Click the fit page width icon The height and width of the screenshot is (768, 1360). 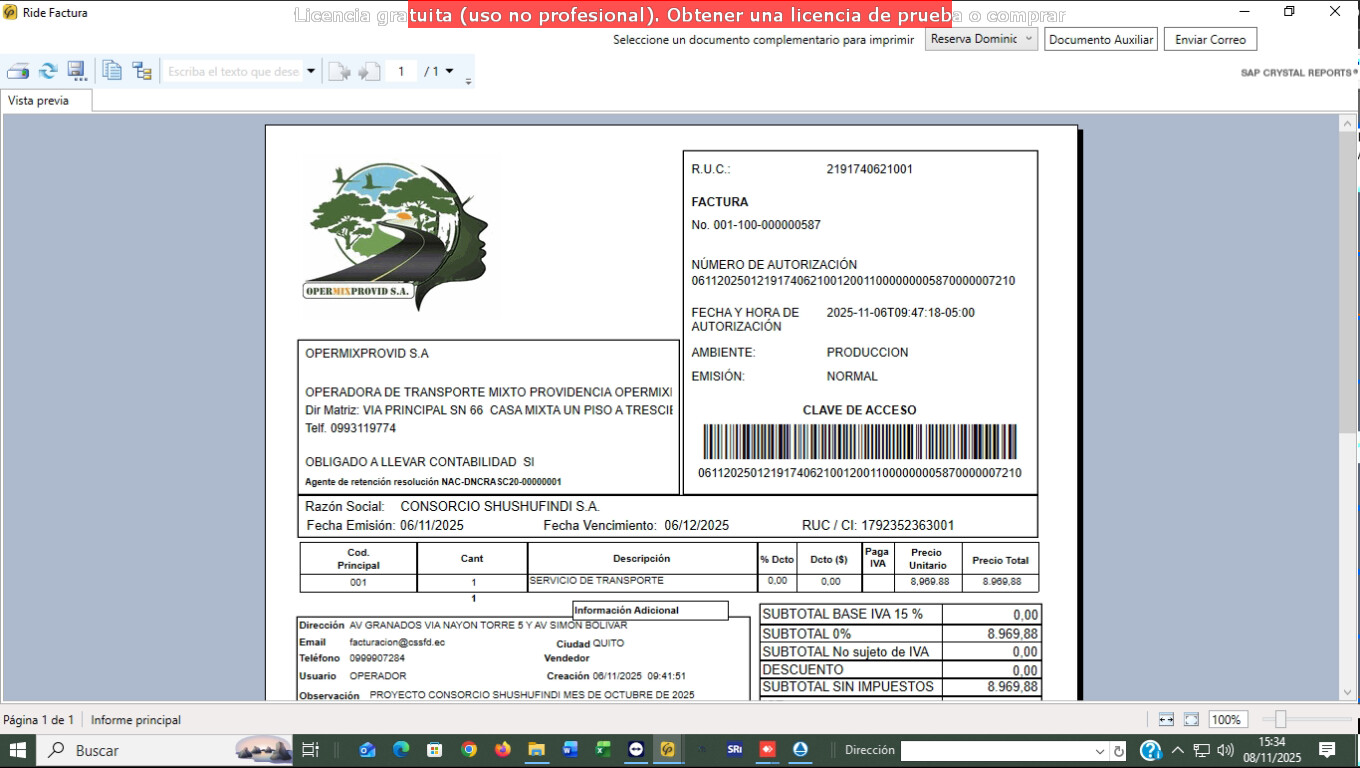pos(1166,720)
